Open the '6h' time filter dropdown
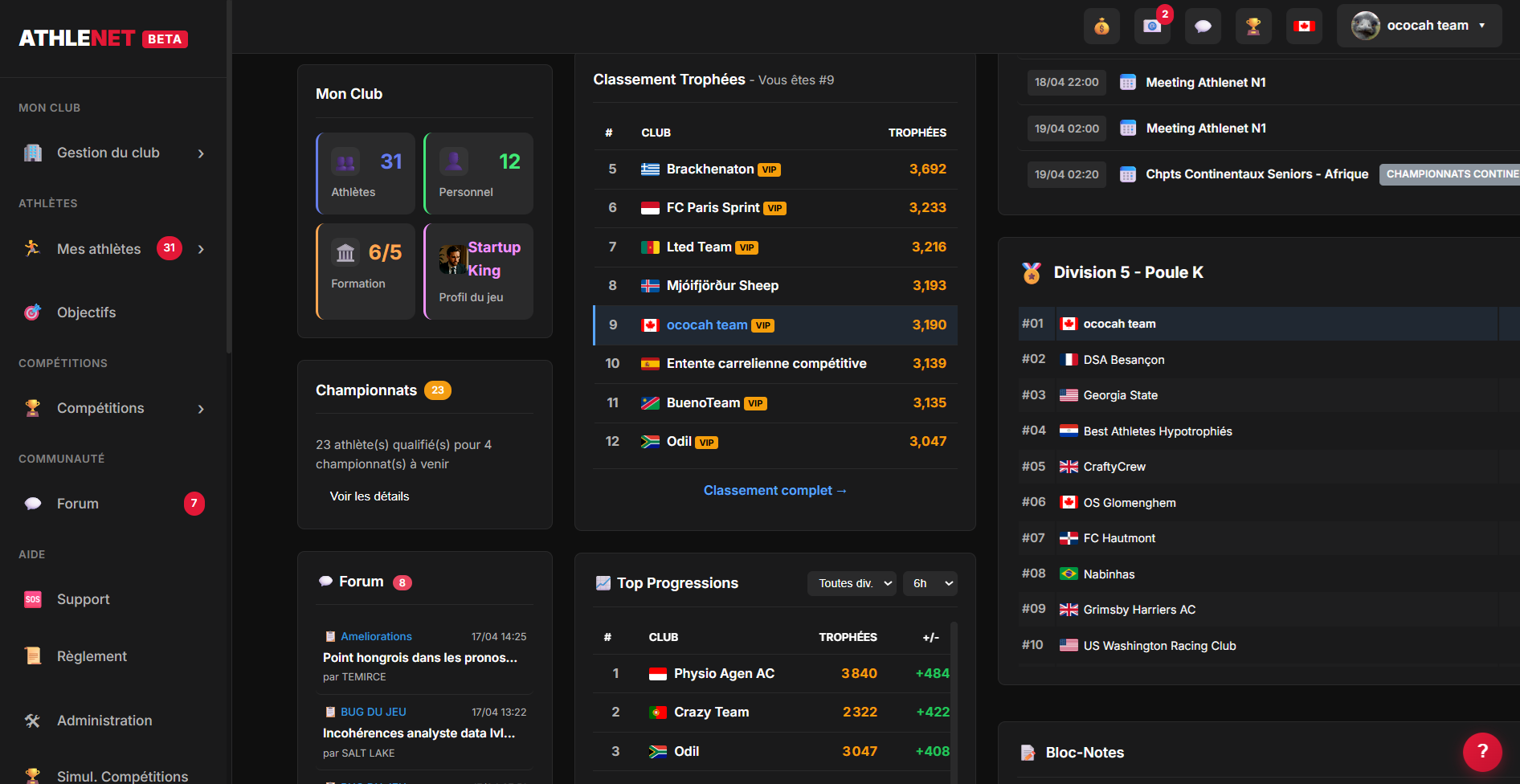The height and width of the screenshot is (784, 1520). pyautogui.click(x=930, y=583)
